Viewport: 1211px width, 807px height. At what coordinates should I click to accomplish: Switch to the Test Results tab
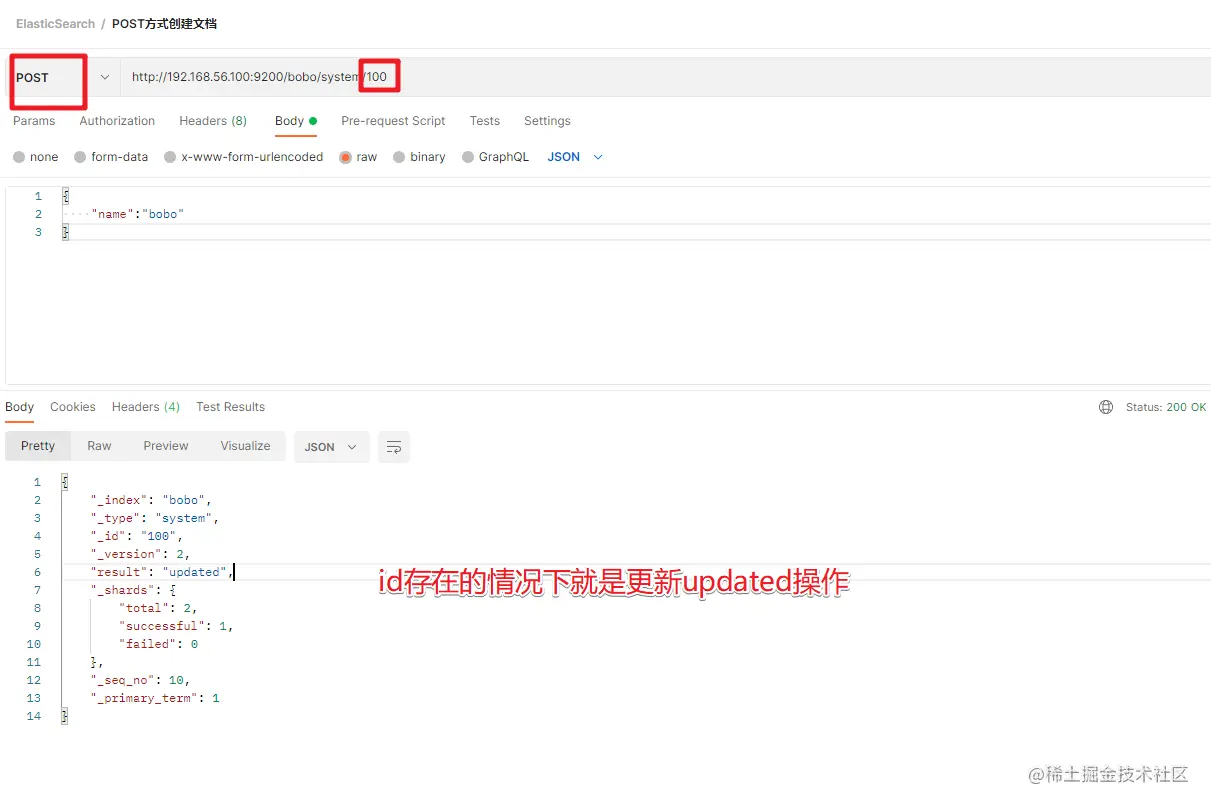coord(230,407)
